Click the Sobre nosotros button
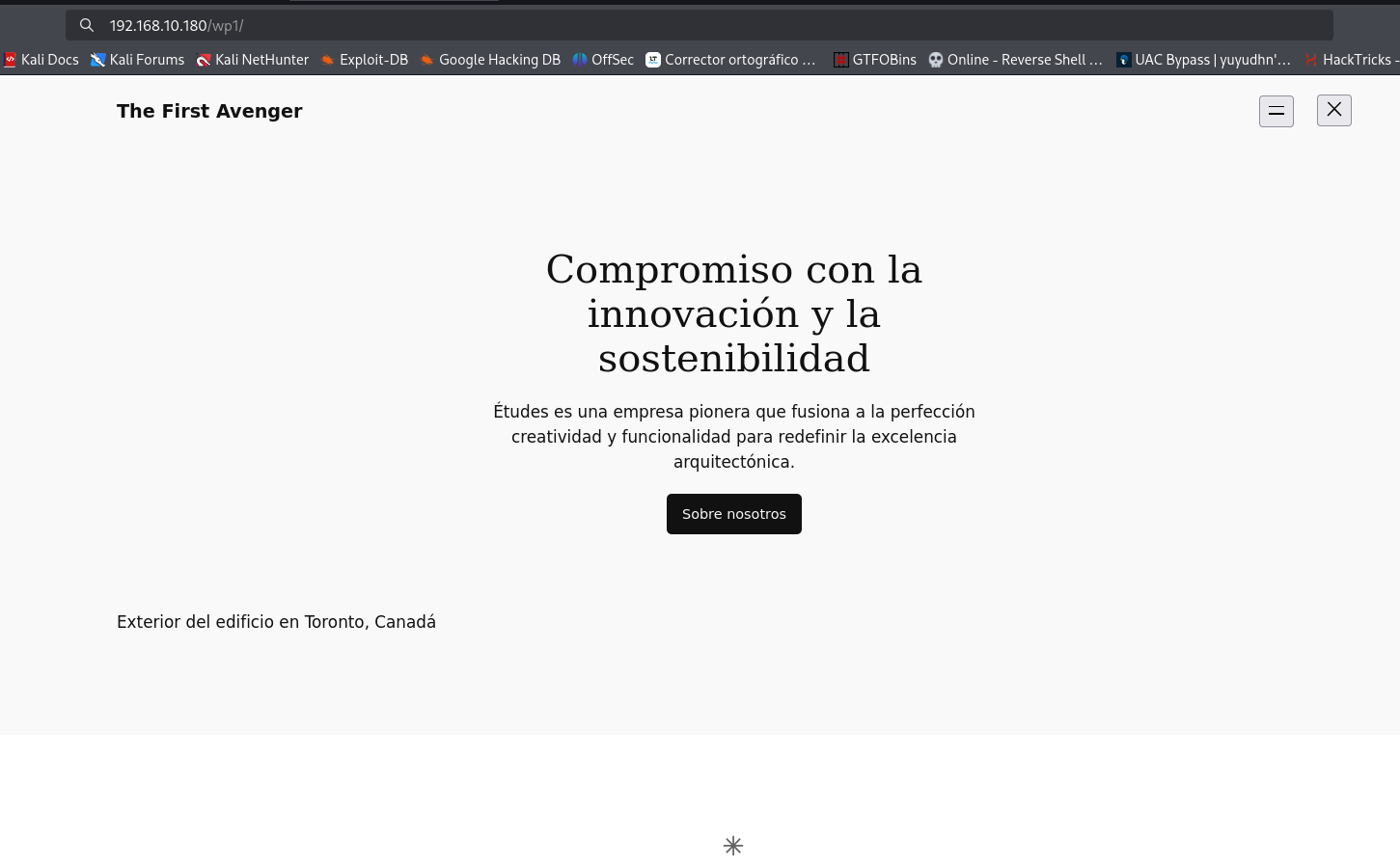Screen dimensions: 1400x867 733,514
